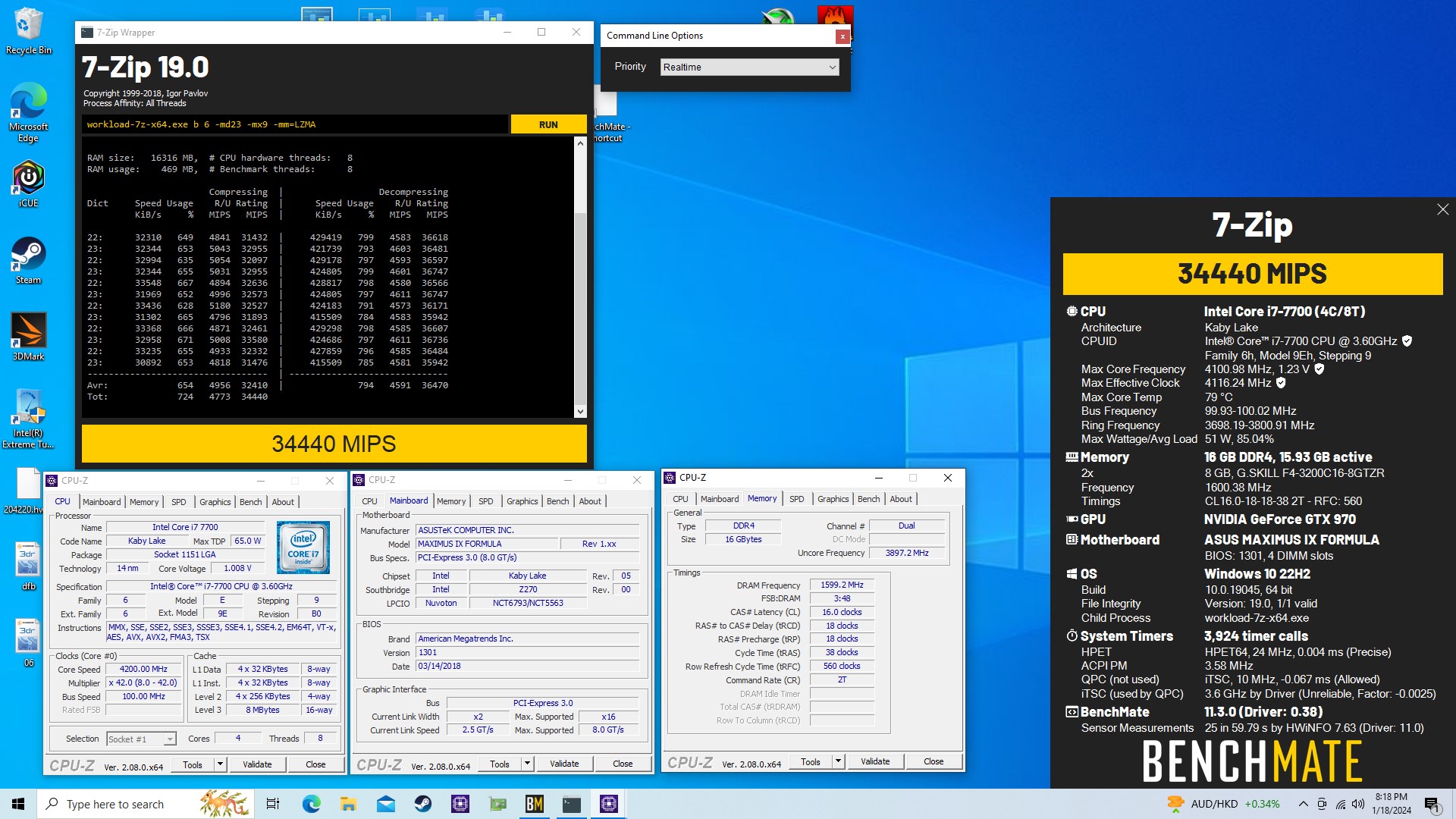The image size is (1456, 819).
Task: Click the taskbar clock showing 8:18 PM
Action: click(x=1391, y=804)
